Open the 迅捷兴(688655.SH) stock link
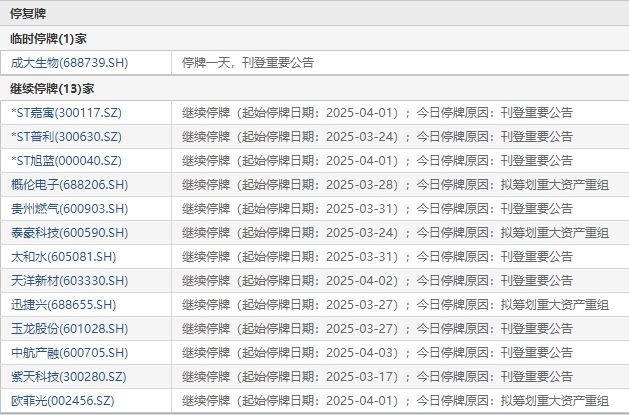The width and height of the screenshot is (629, 415). point(63,305)
